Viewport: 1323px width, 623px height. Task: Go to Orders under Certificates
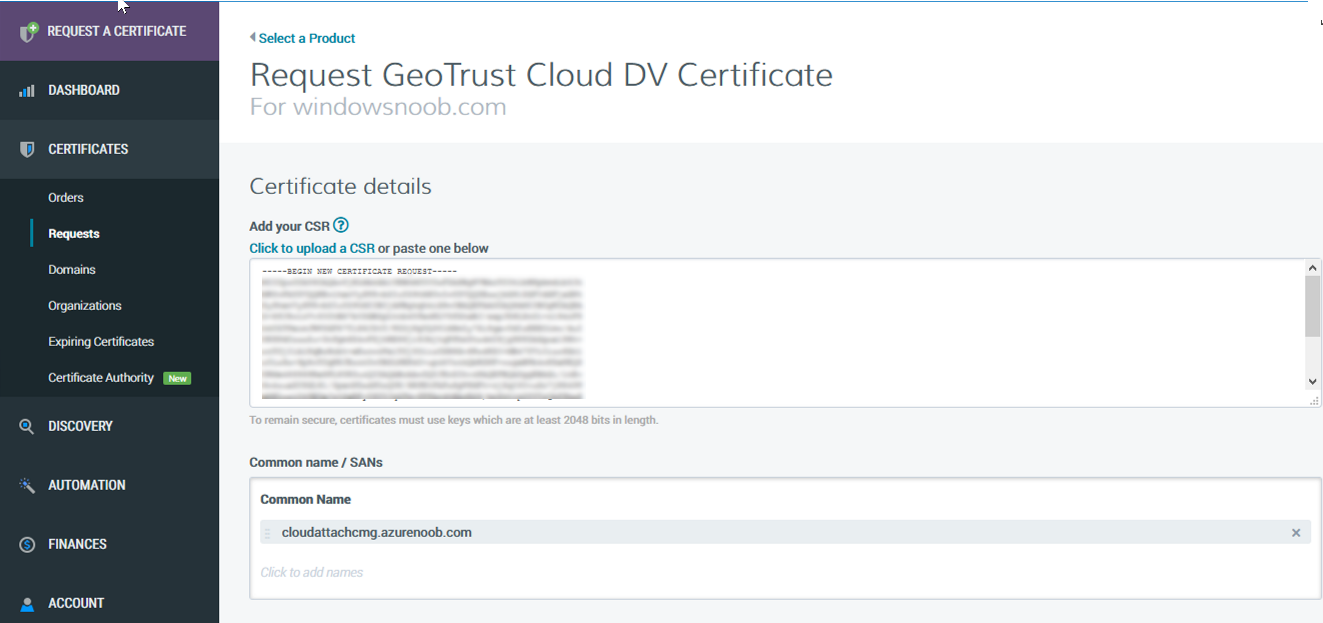tap(66, 198)
